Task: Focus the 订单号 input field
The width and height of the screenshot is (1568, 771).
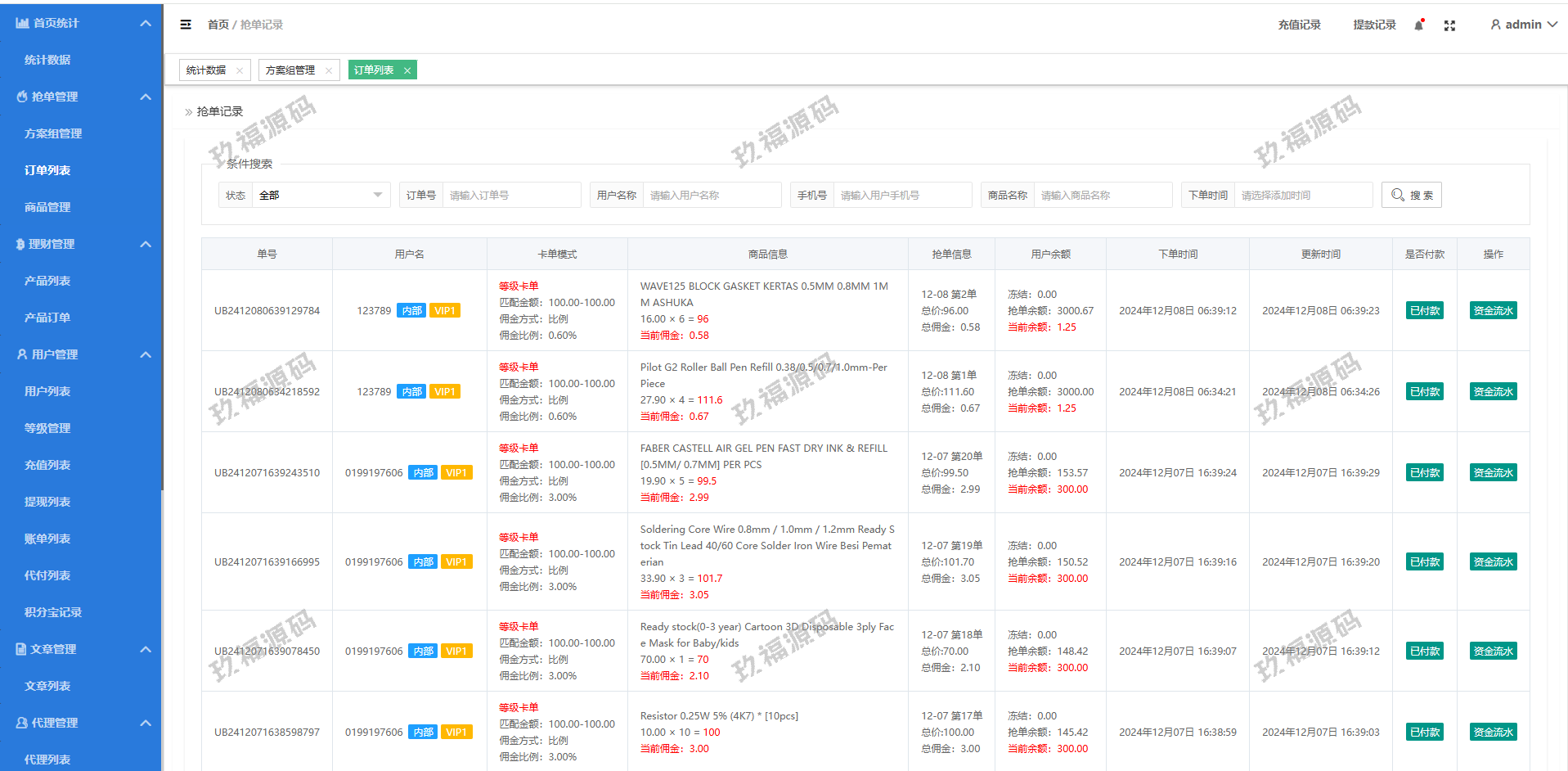Action: (x=510, y=195)
